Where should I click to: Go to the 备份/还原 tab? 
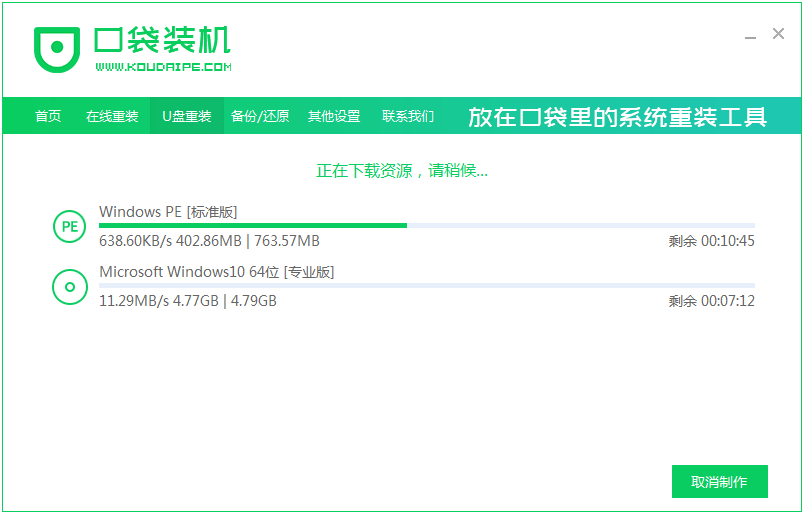pyautogui.click(x=260, y=116)
